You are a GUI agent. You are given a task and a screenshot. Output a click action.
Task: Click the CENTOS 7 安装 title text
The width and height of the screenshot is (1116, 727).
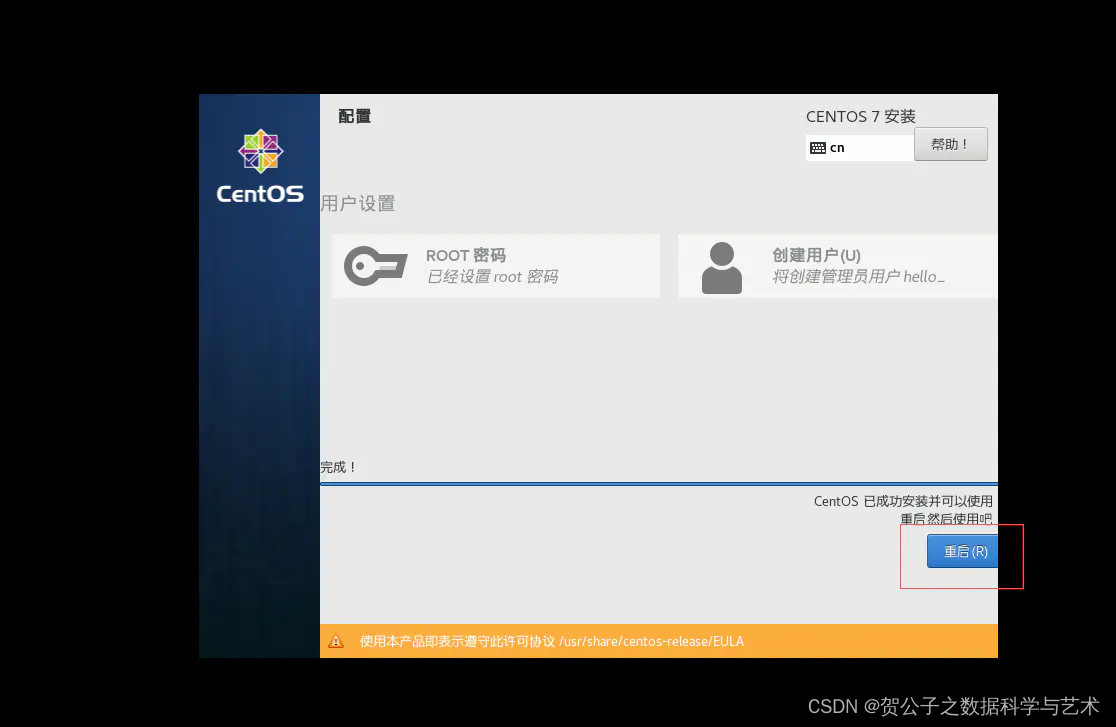click(860, 116)
